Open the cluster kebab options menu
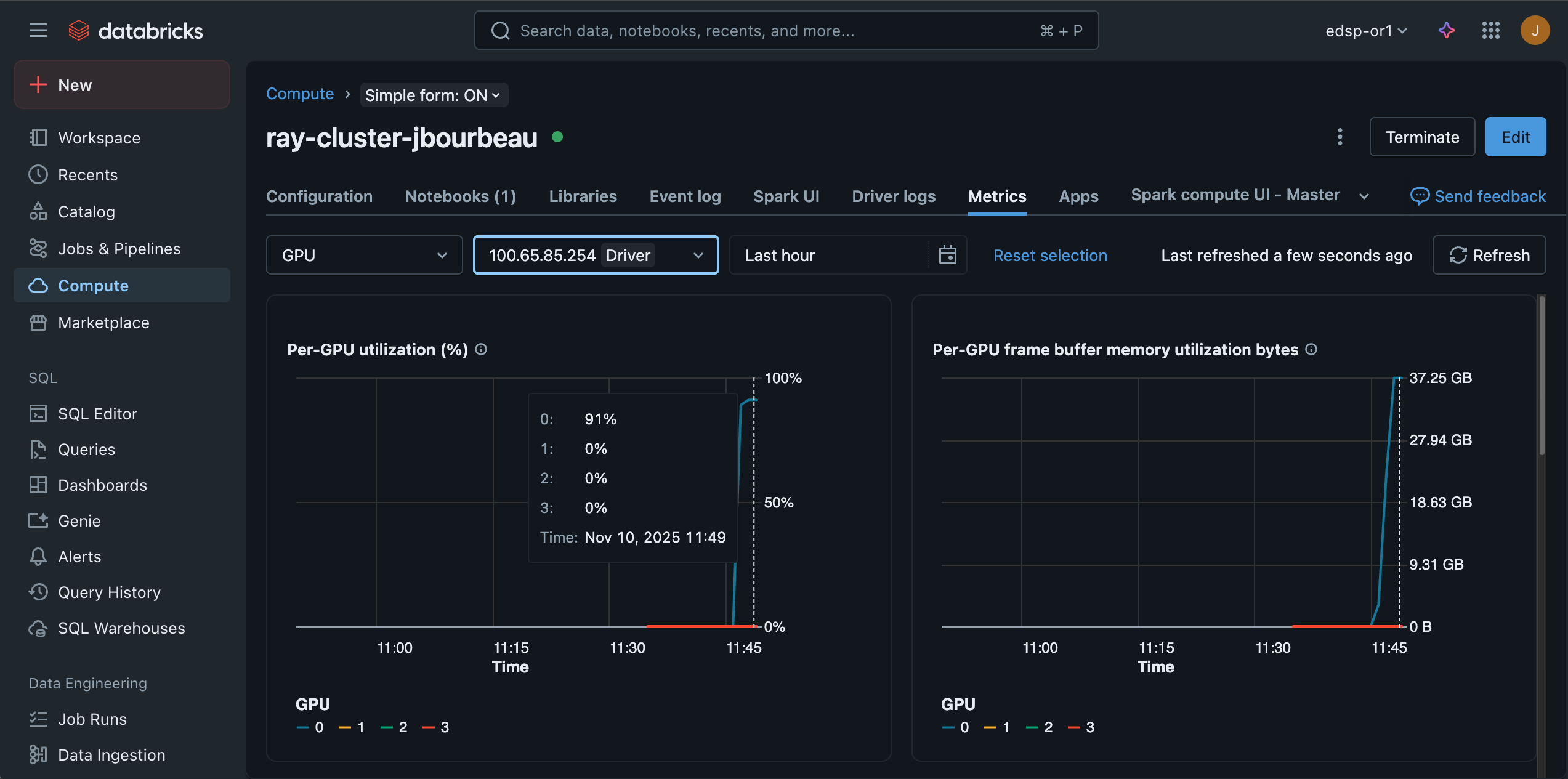This screenshot has width=1568, height=779. tap(1340, 137)
